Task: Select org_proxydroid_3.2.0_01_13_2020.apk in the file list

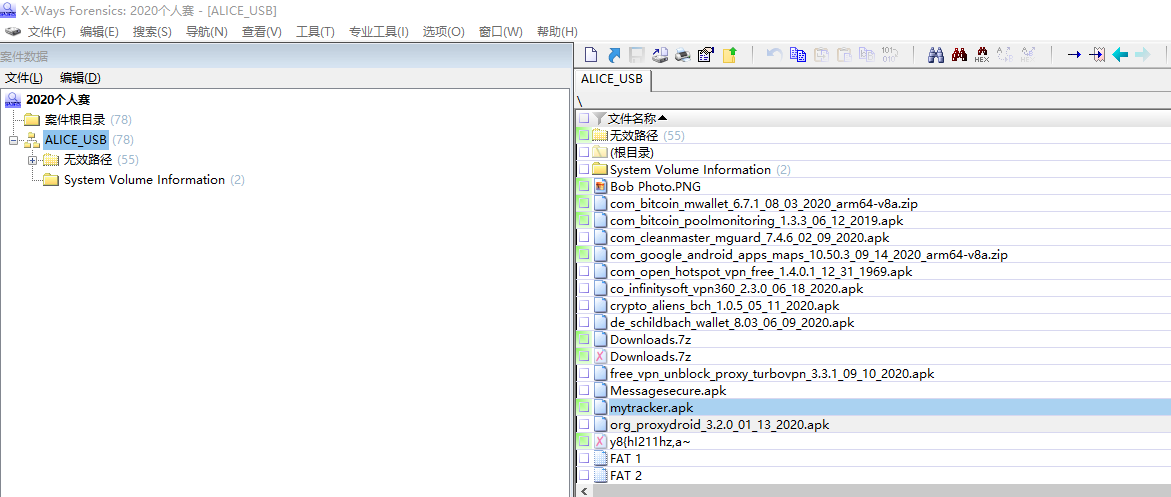Action: [x=719, y=425]
